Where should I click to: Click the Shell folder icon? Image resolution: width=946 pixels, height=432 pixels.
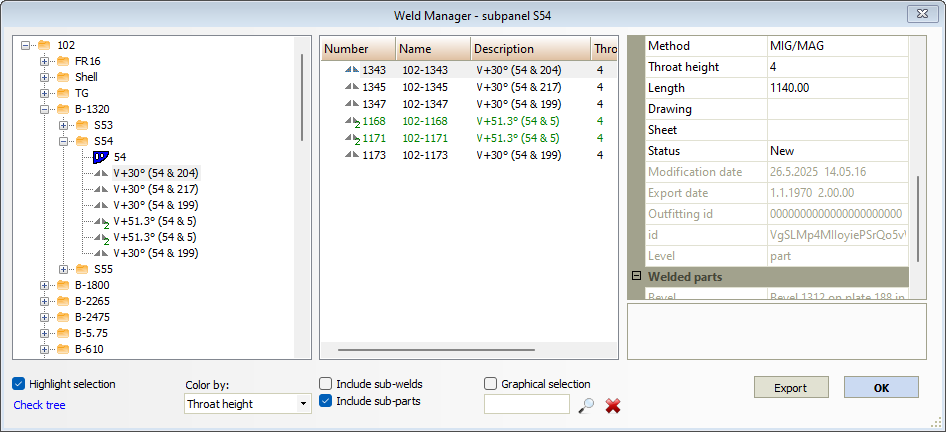(62, 77)
